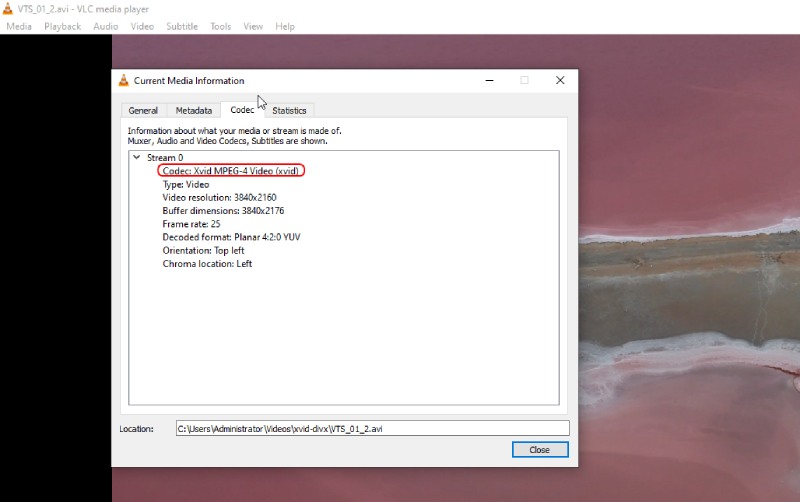Open the Tools menu
This screenshot has height=502, width=800.
[x=220, y=27]
